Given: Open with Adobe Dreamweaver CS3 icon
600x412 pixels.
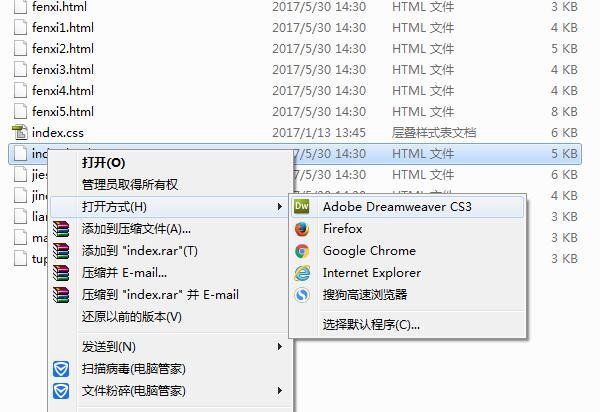Looking at the screenshot, I should [302, 207].
